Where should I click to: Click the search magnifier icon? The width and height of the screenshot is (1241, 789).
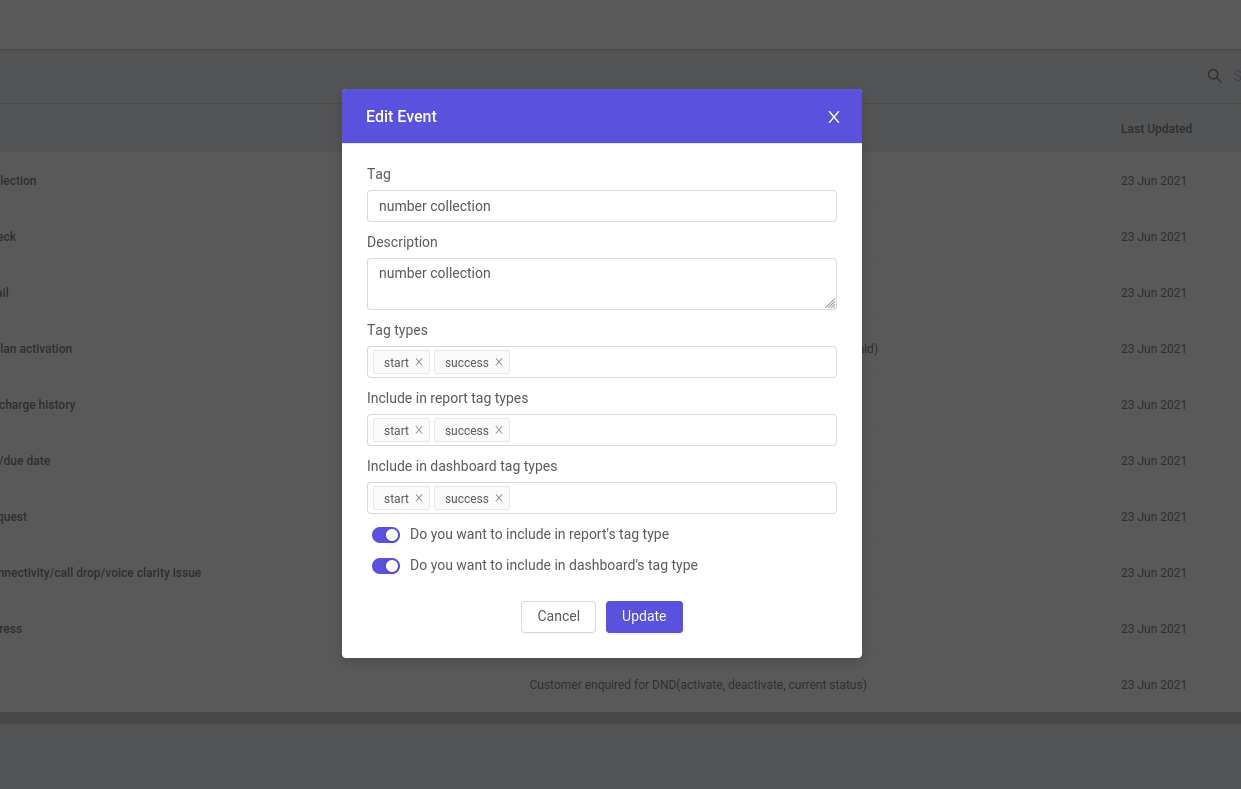tap(1215, 76)
